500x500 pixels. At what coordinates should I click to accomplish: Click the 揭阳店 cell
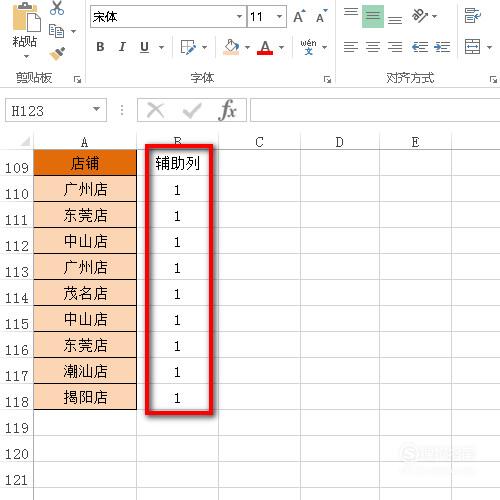[85, 397]
